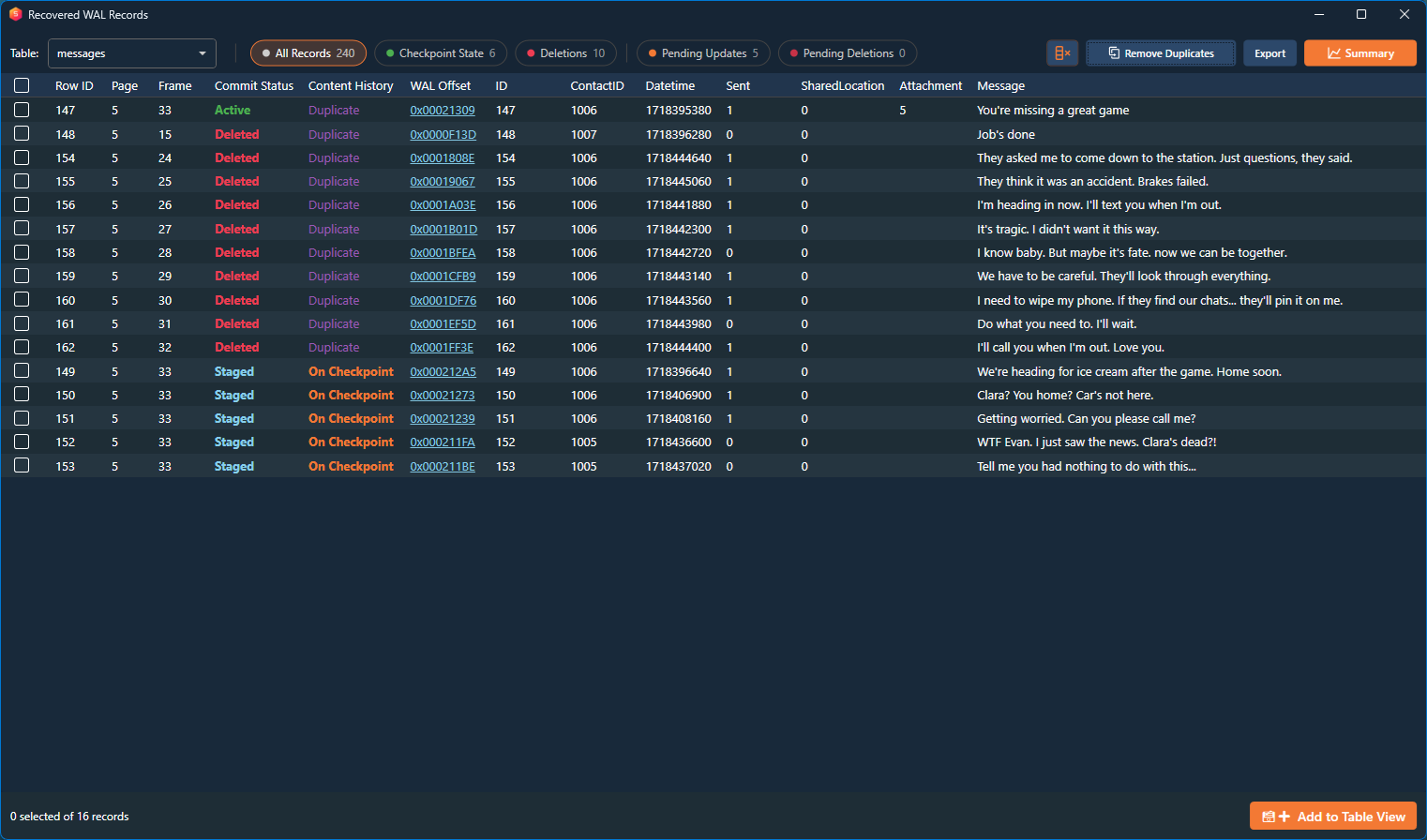Viewport: 1427px width, 840px height.
Task: Open WAL offset link 0x00021273
Action: 443,395
